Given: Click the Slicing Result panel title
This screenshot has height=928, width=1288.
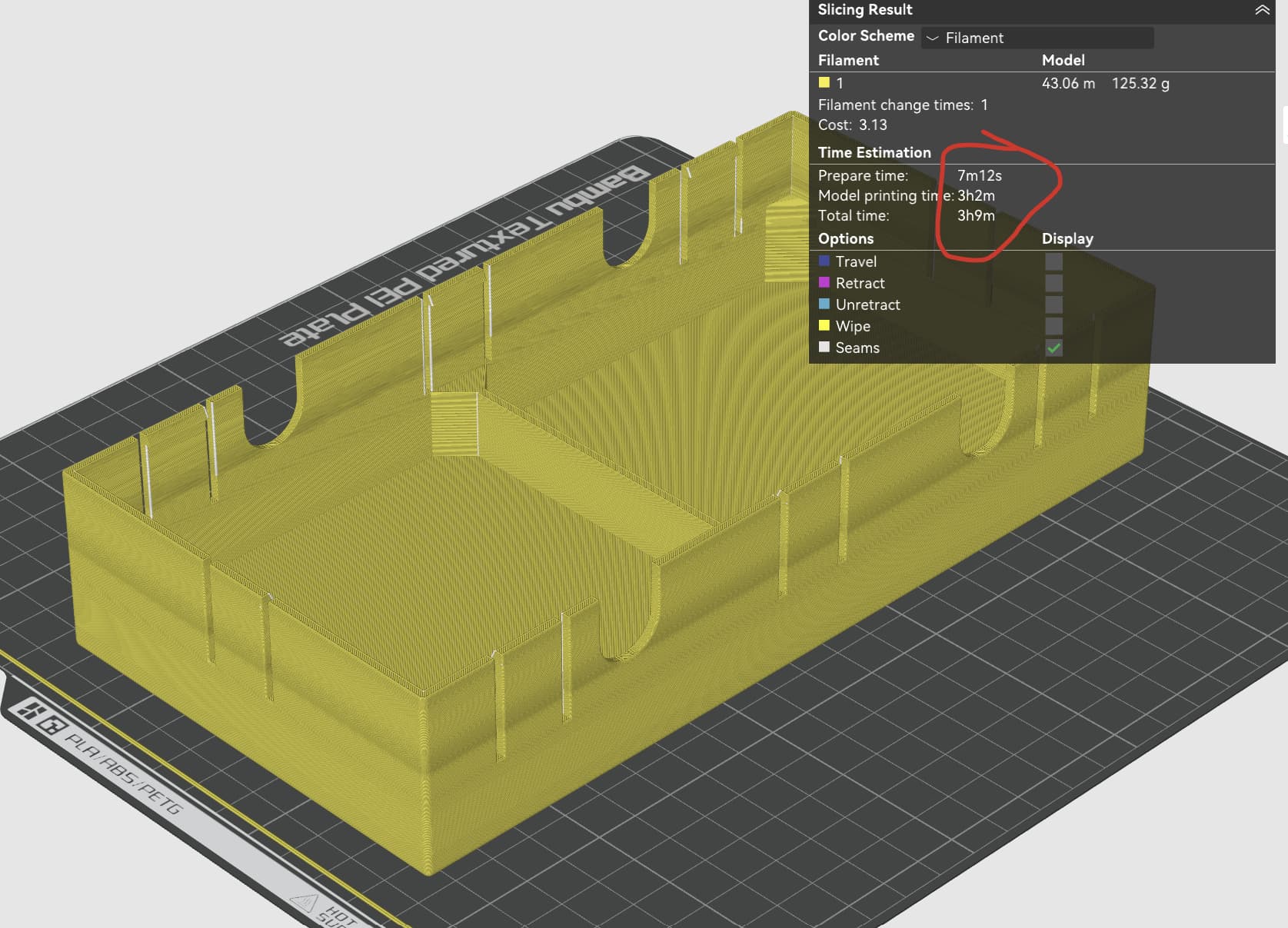Looking at the screenshot, I should 864,10.
